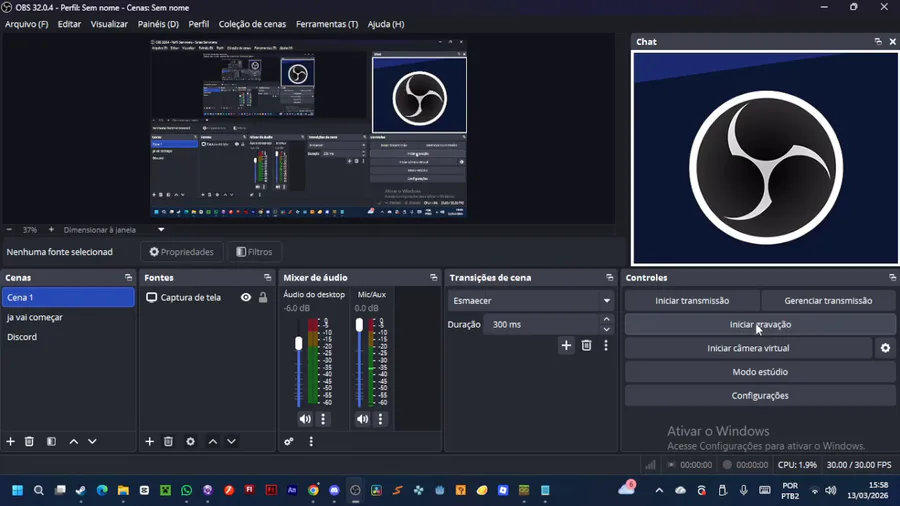Mute the Mic/Aux channel

(x=362, y=419)
